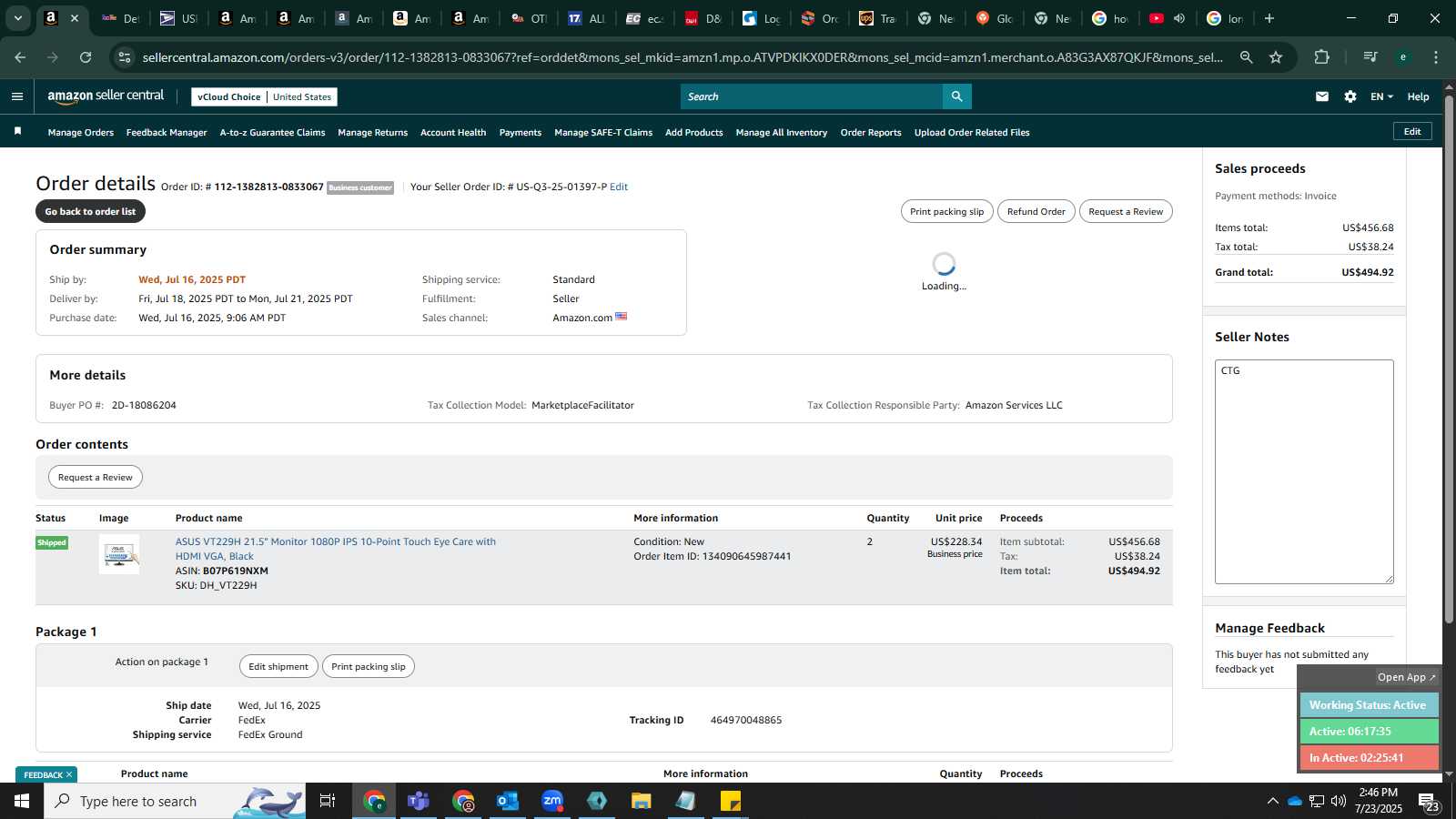Open Payments menu item
This screenshot has width=1456, height=819.
(x=521, y=133)
